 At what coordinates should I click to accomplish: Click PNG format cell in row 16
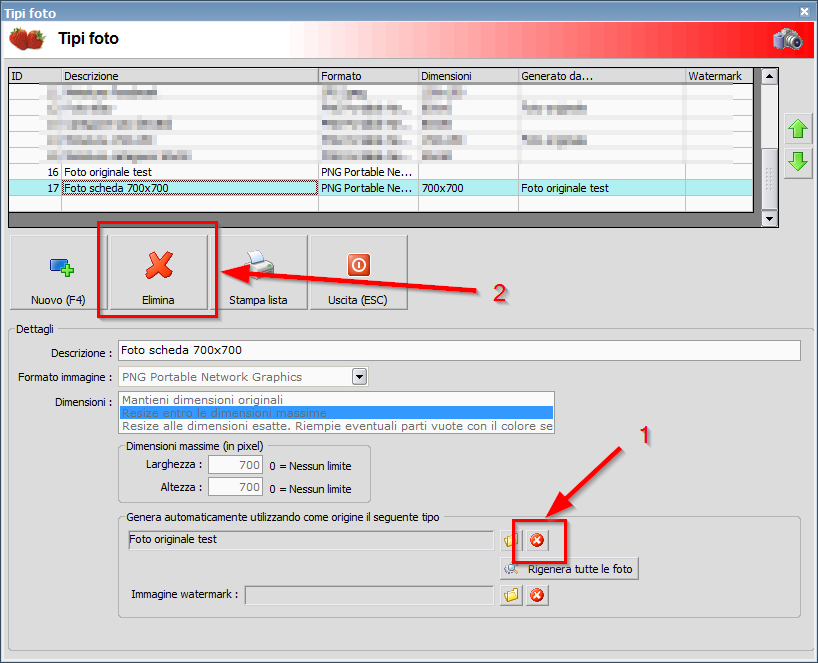(368, 172)
